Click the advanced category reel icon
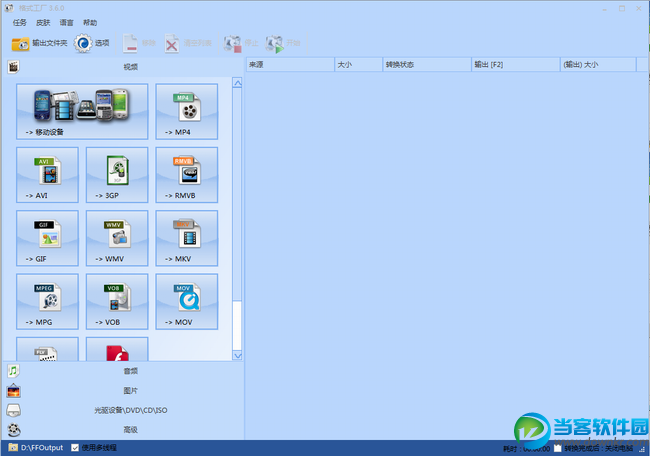 [x=14, y=430]
